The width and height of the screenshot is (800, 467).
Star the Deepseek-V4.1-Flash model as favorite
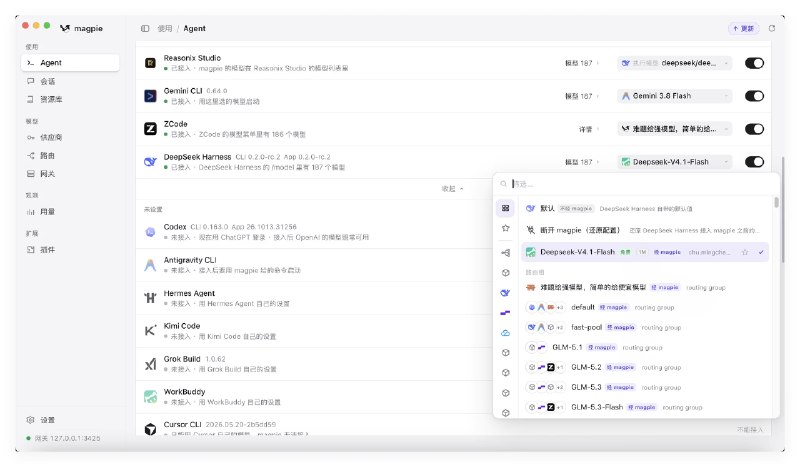pos(745,252)
